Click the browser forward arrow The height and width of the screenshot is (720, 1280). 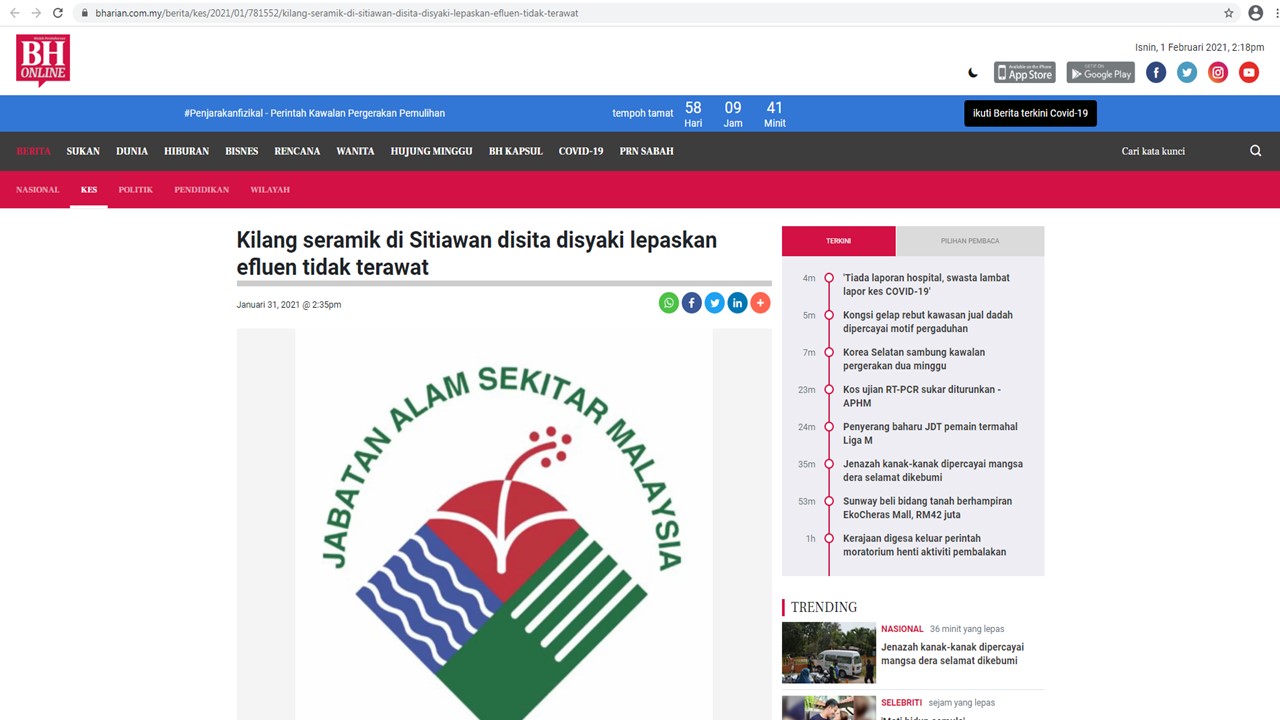pyautogui.click(x=36, y=13)
